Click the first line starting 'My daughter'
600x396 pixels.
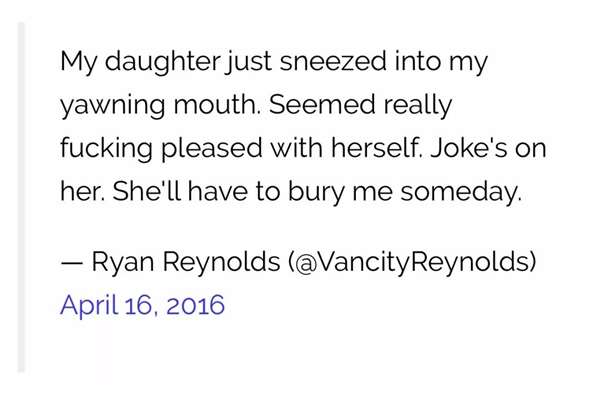(x=274, y=62)
